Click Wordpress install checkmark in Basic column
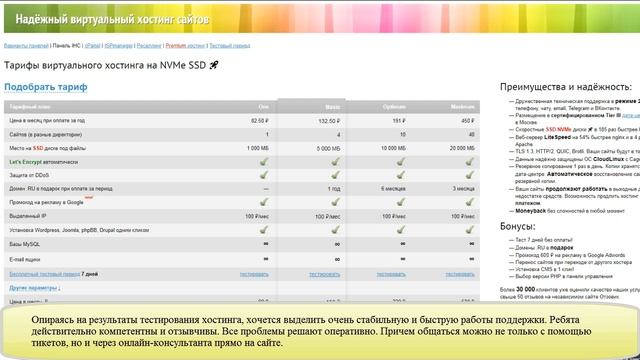 (335, 230)
